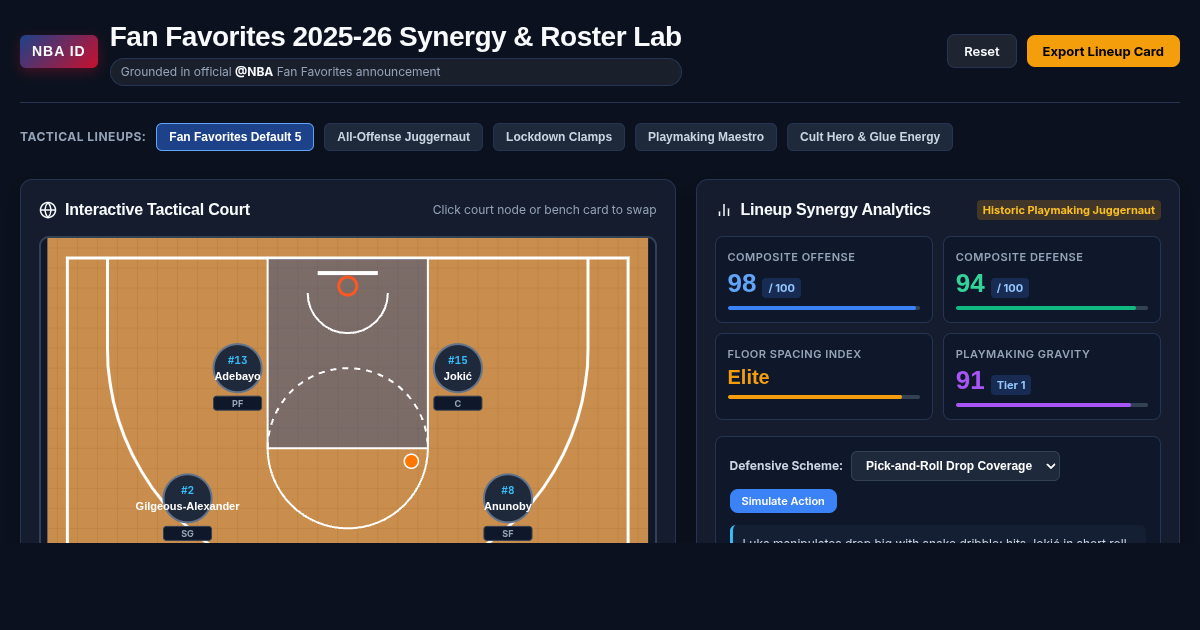Switch to All-Offense Juggernaut lineup
Screen dimensions: 1200x630
click(403, 137)
